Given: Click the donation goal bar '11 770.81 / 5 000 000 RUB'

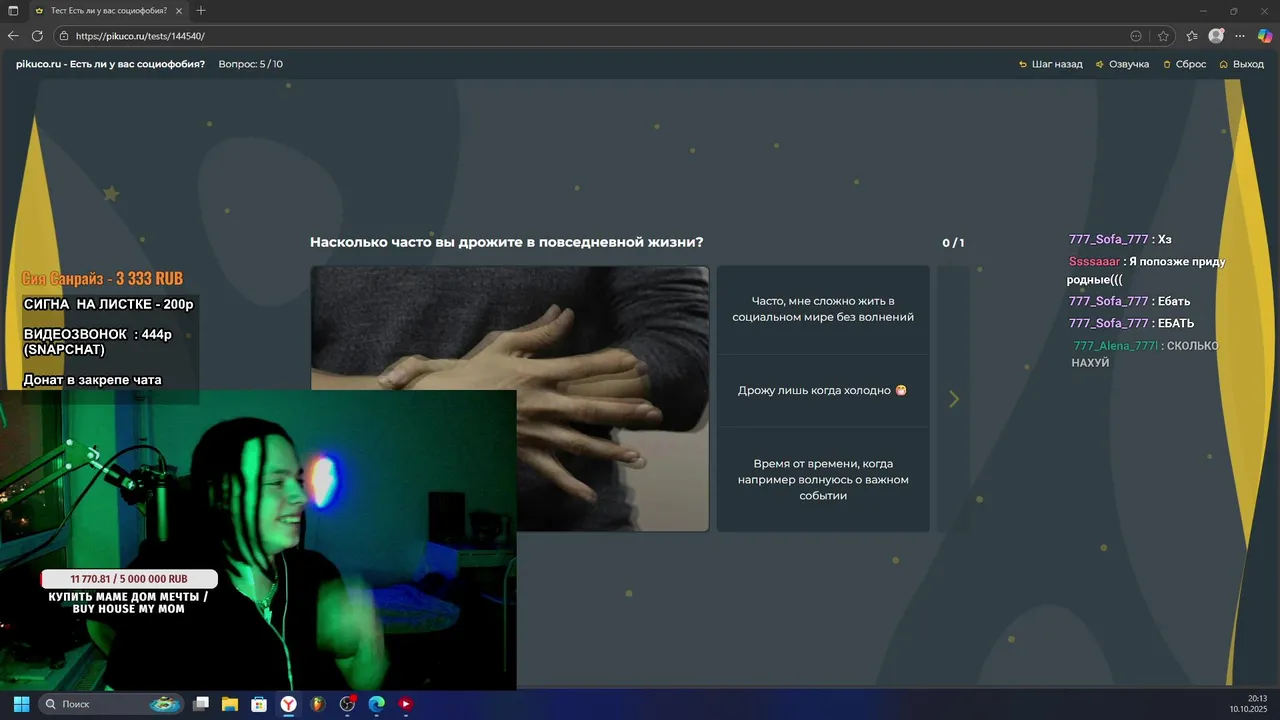Looking at the screenshot, I should click(129, 579).
